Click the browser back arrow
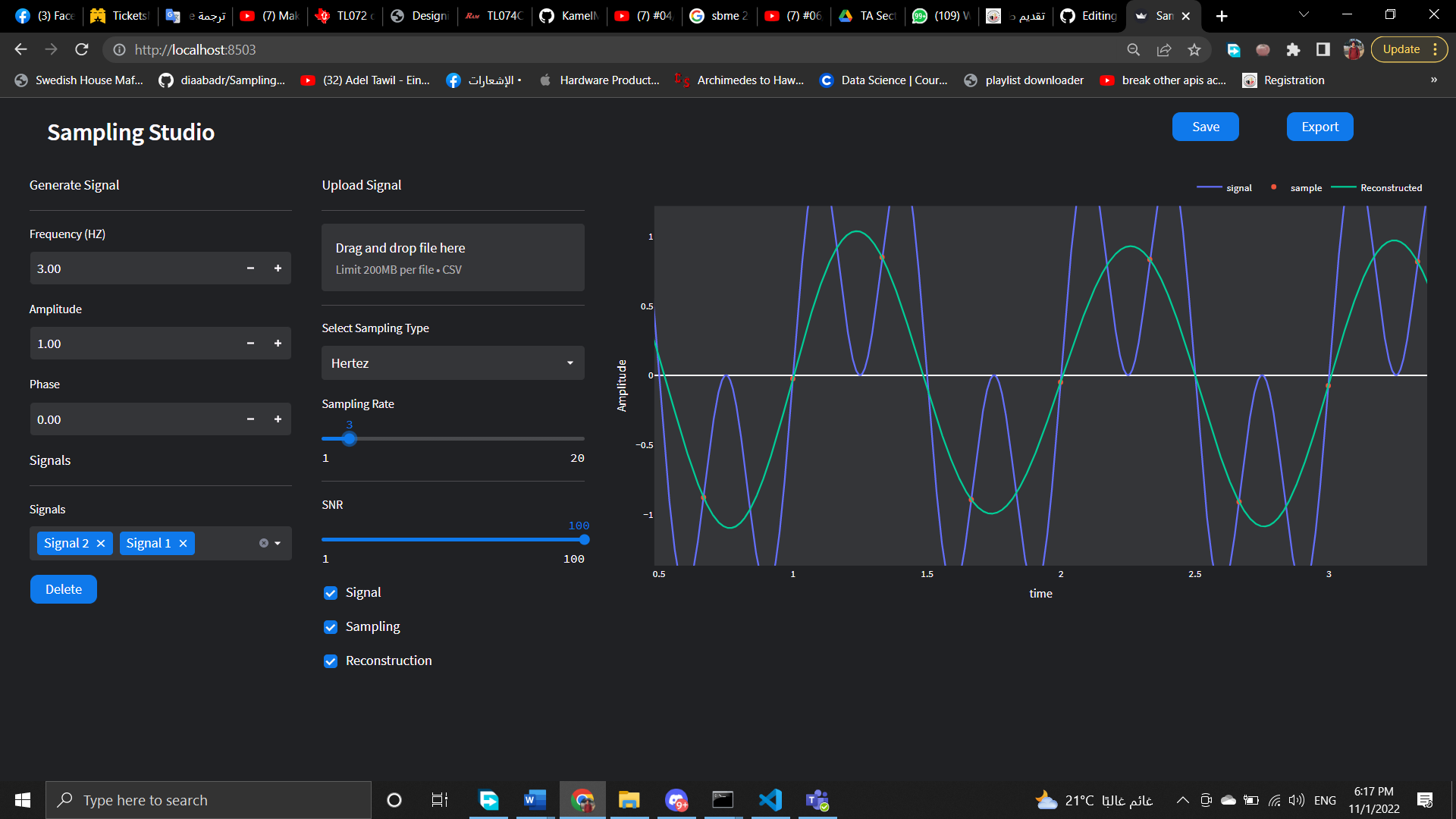The height and width of the screenshot is (819, 1456). pos(20,49)
